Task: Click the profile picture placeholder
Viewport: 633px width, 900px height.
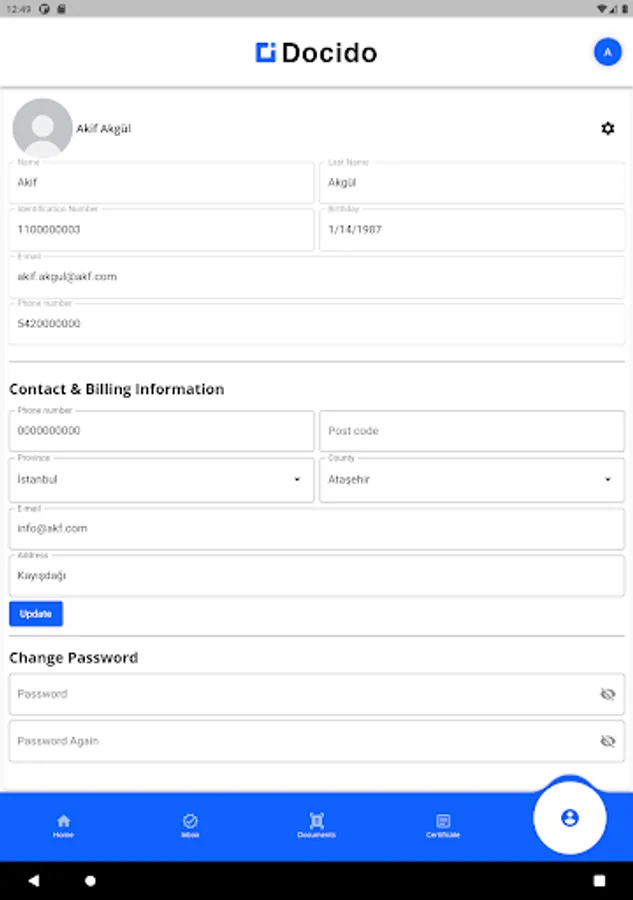Action: [42, 128]
